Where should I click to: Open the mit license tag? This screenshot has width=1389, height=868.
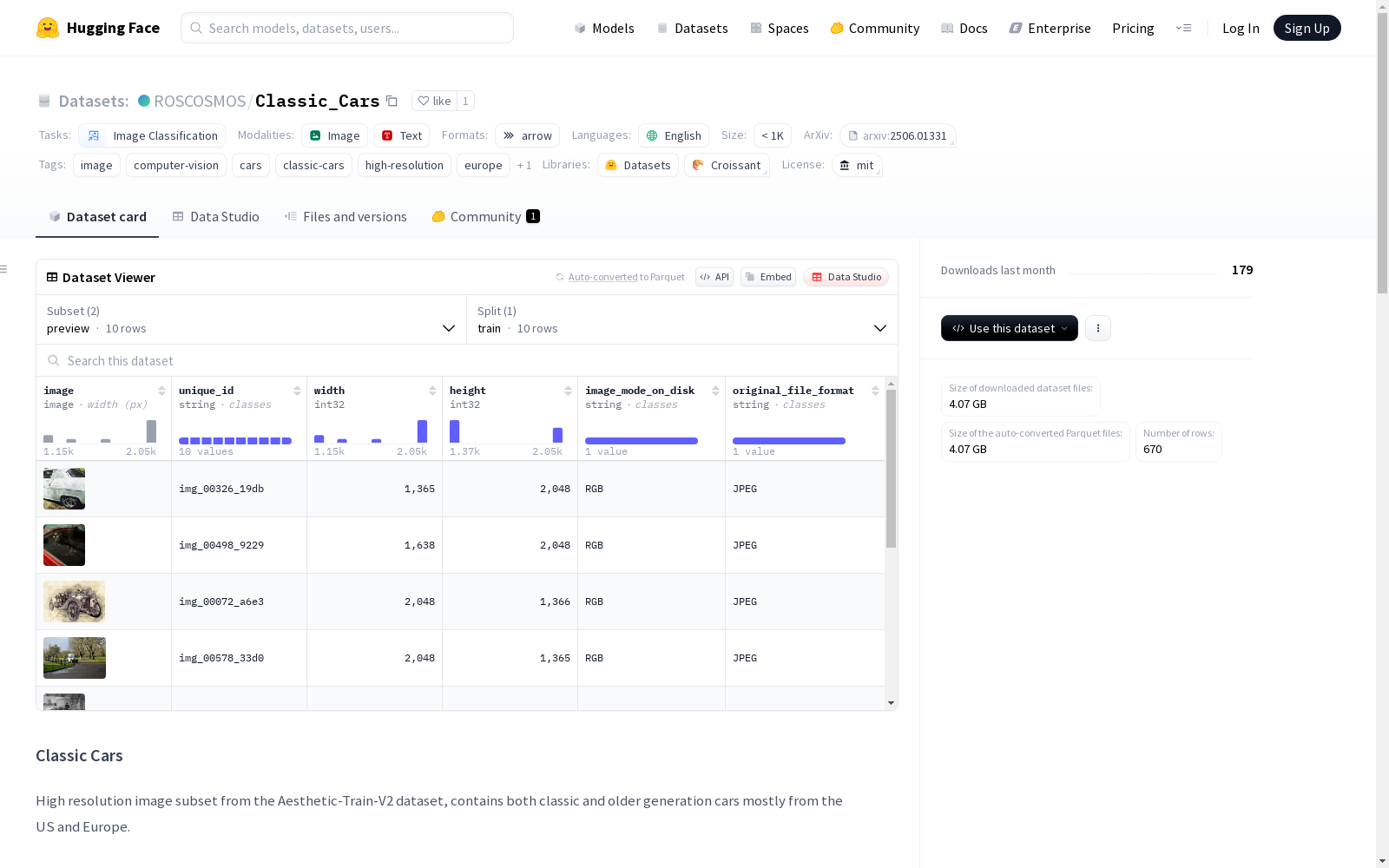pyautogui.click(x=857, y=165)
